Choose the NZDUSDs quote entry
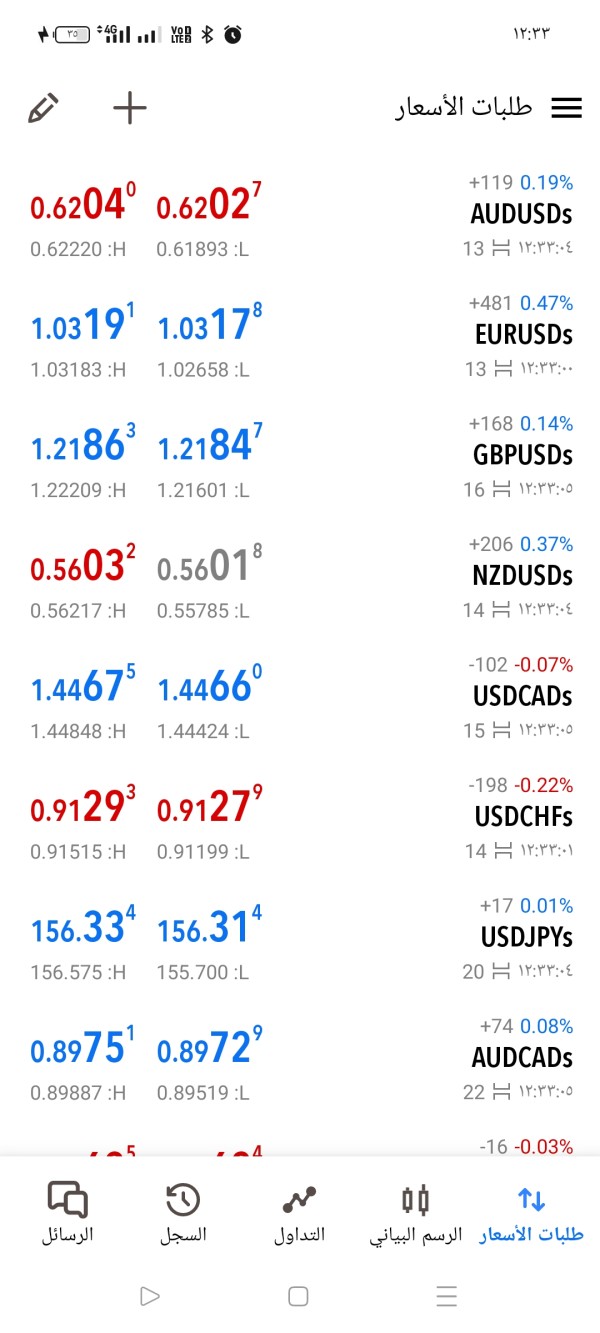This screenshot has width=600, height=1333. (x=522, y=576)
